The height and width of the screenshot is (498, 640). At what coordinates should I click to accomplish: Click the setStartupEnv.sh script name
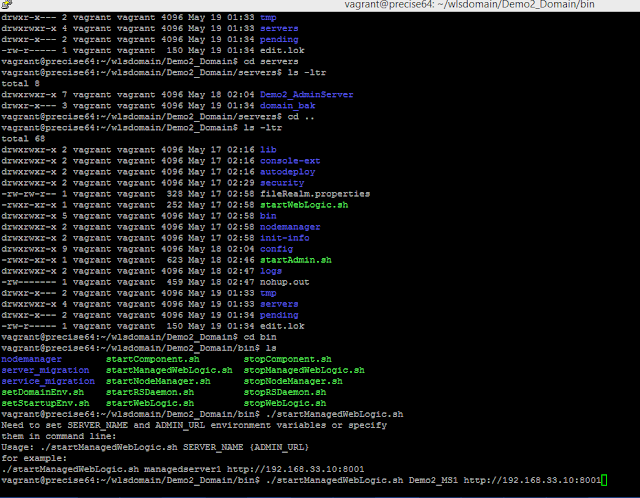click(45, 403)
